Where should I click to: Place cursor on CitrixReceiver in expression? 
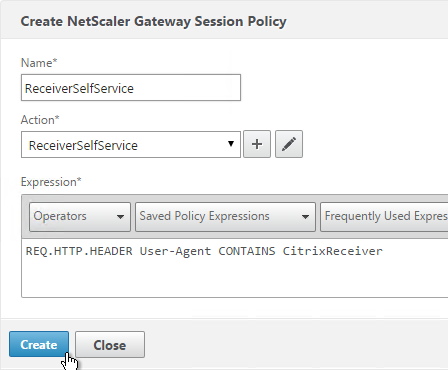point(332,251)
